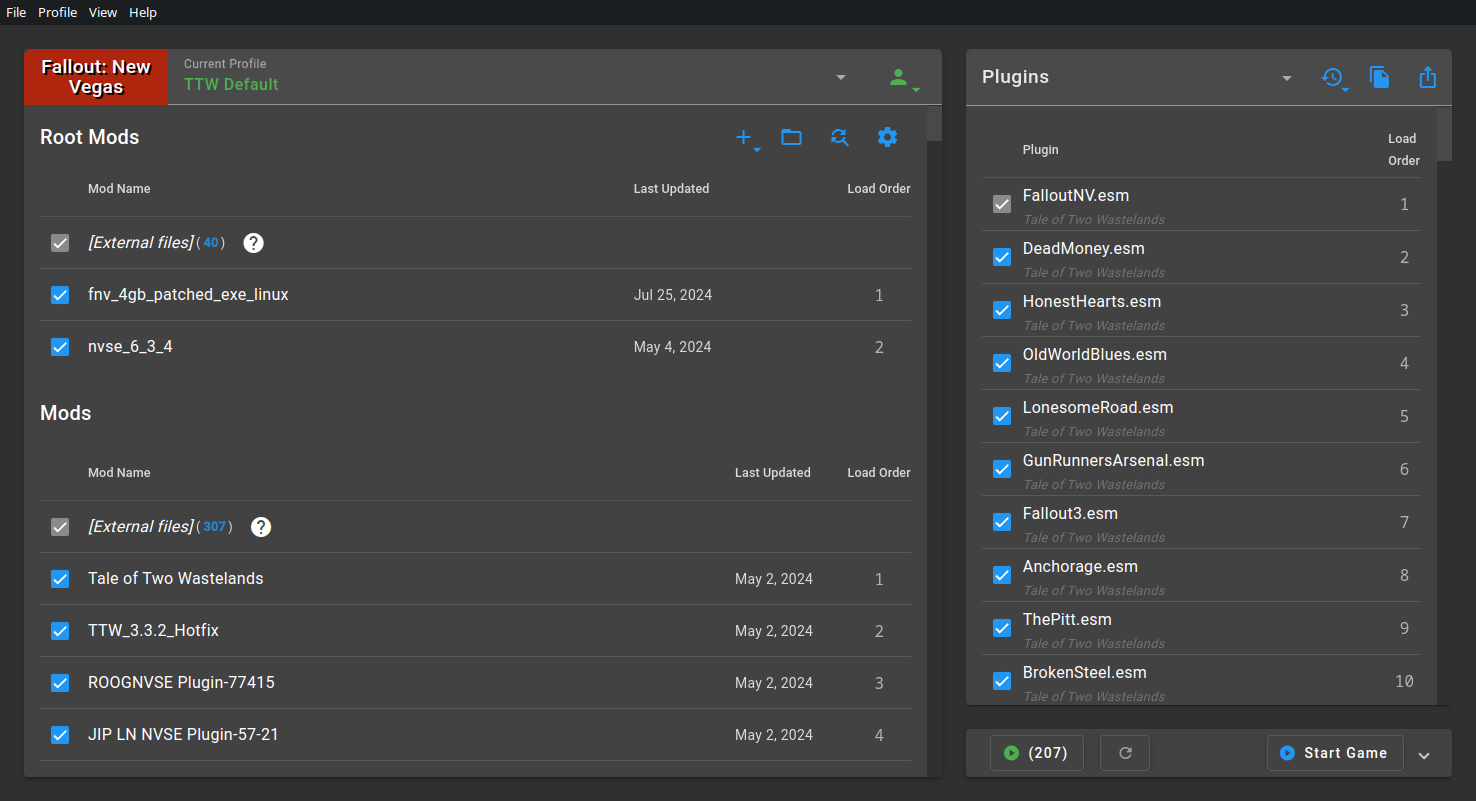Click May 4, 2024 date cell
1476x801 pixels.
(673, 347)
